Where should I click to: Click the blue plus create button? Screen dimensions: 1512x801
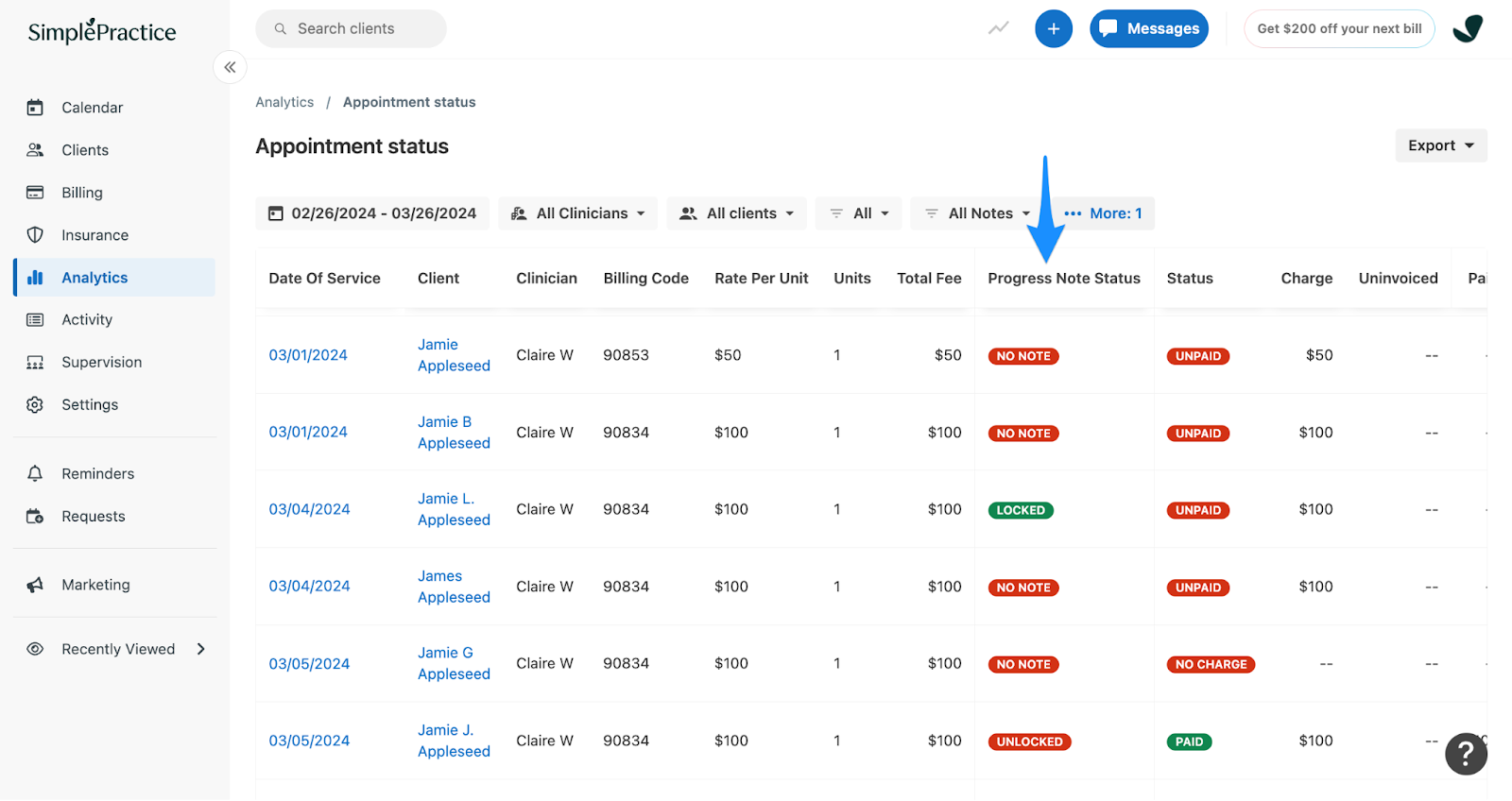1054,29
